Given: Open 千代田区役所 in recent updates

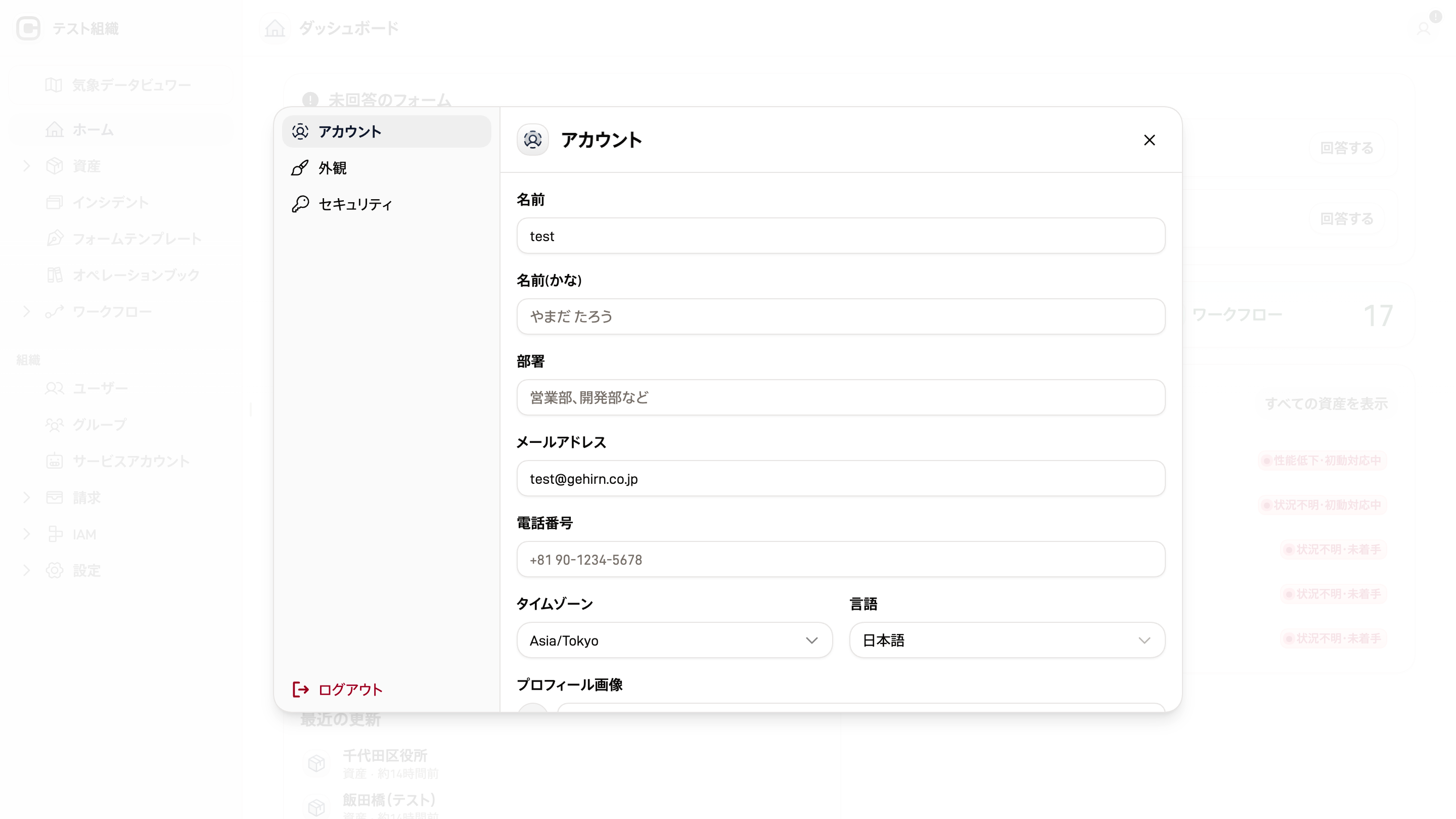Looking at the screenshot, I should [x=385, y=756].
